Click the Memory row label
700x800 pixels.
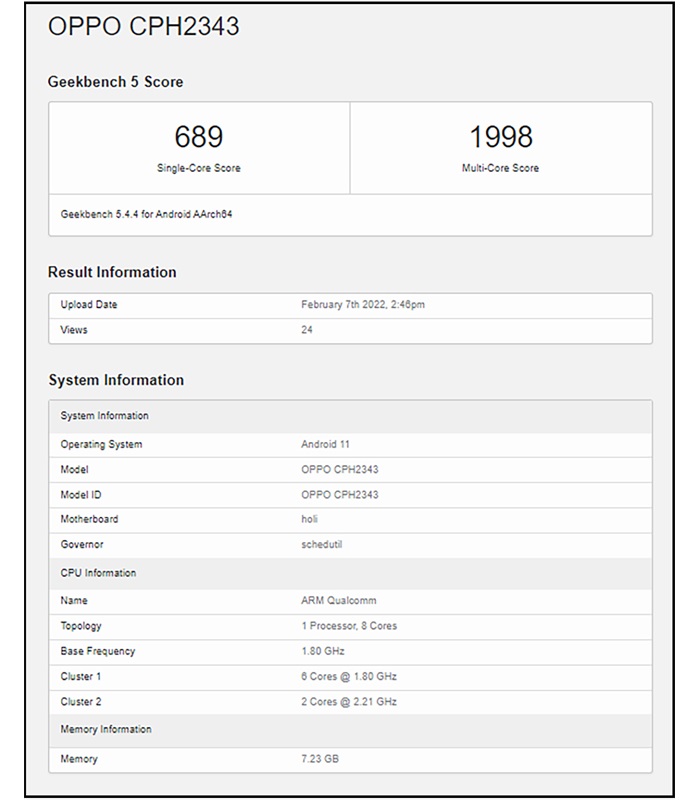[x=79, y=759]
